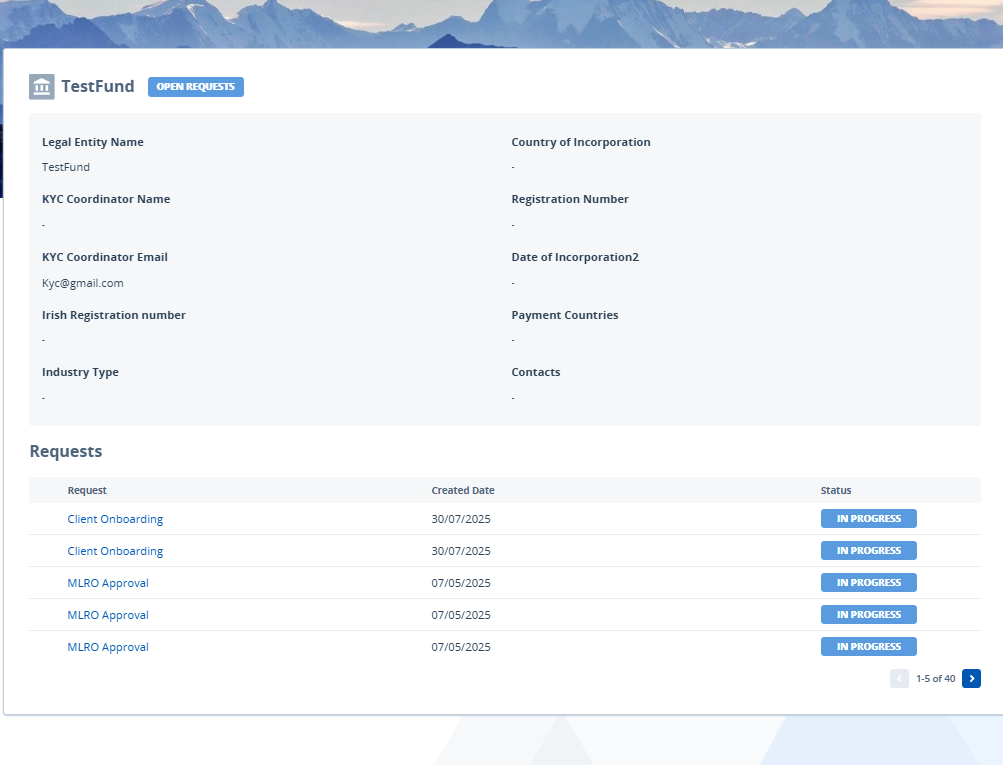1003x765 pixels.
Task: Sort by the Created Date column header
Action: [x=463, y=491]
